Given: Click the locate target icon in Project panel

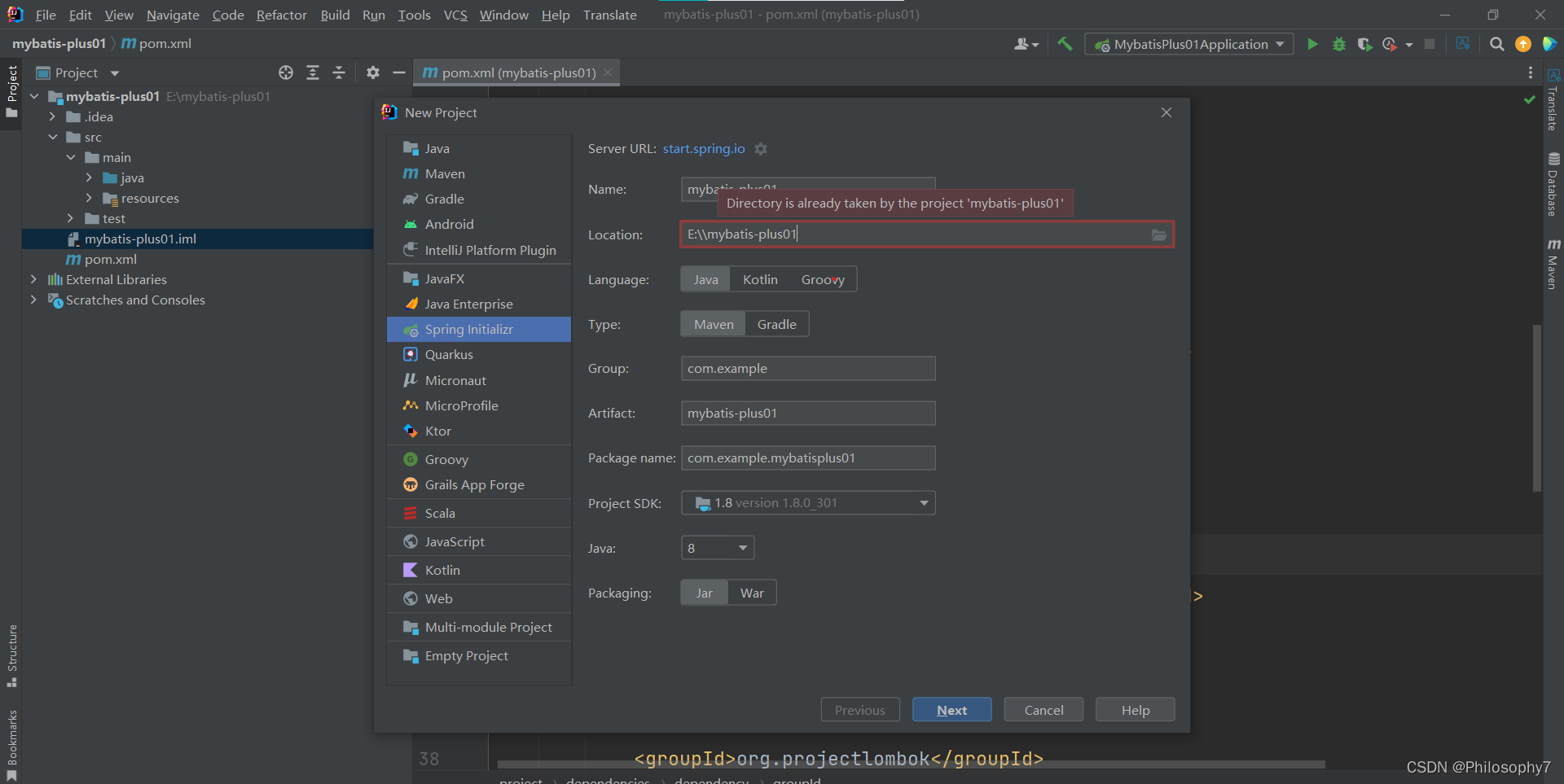Looking at the screenshot, I should [286, 72].
